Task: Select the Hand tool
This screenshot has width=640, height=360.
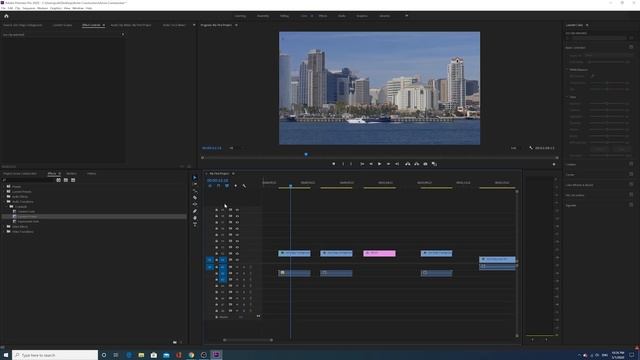Action: click(x=195, y=218)
